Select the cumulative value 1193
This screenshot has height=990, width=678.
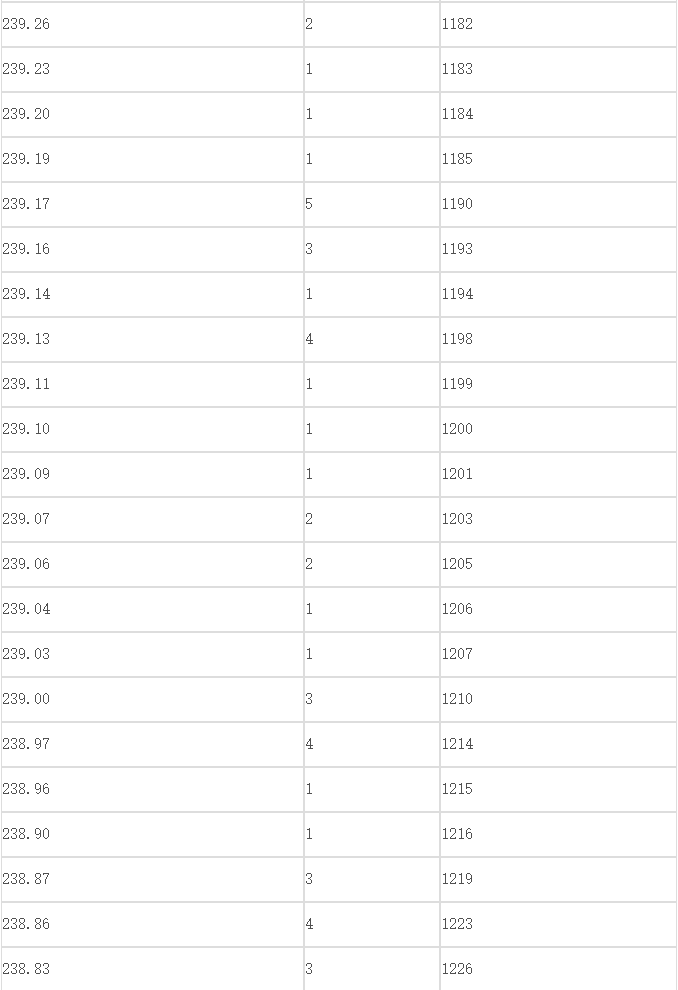click(457, 249)
